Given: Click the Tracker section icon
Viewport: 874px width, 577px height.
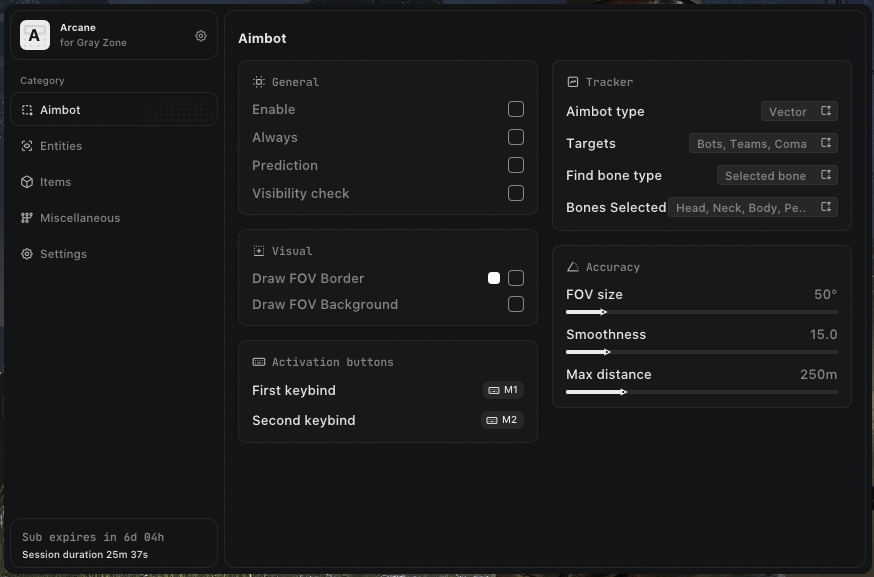Looking at the screenshot, I should click(573, 82).
